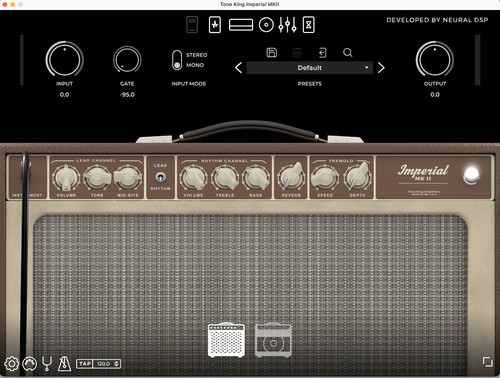The height and width of the screenshot is (378, 500).
Task: Click the input value 0.0 under INPUT
Action: point(64,95)
